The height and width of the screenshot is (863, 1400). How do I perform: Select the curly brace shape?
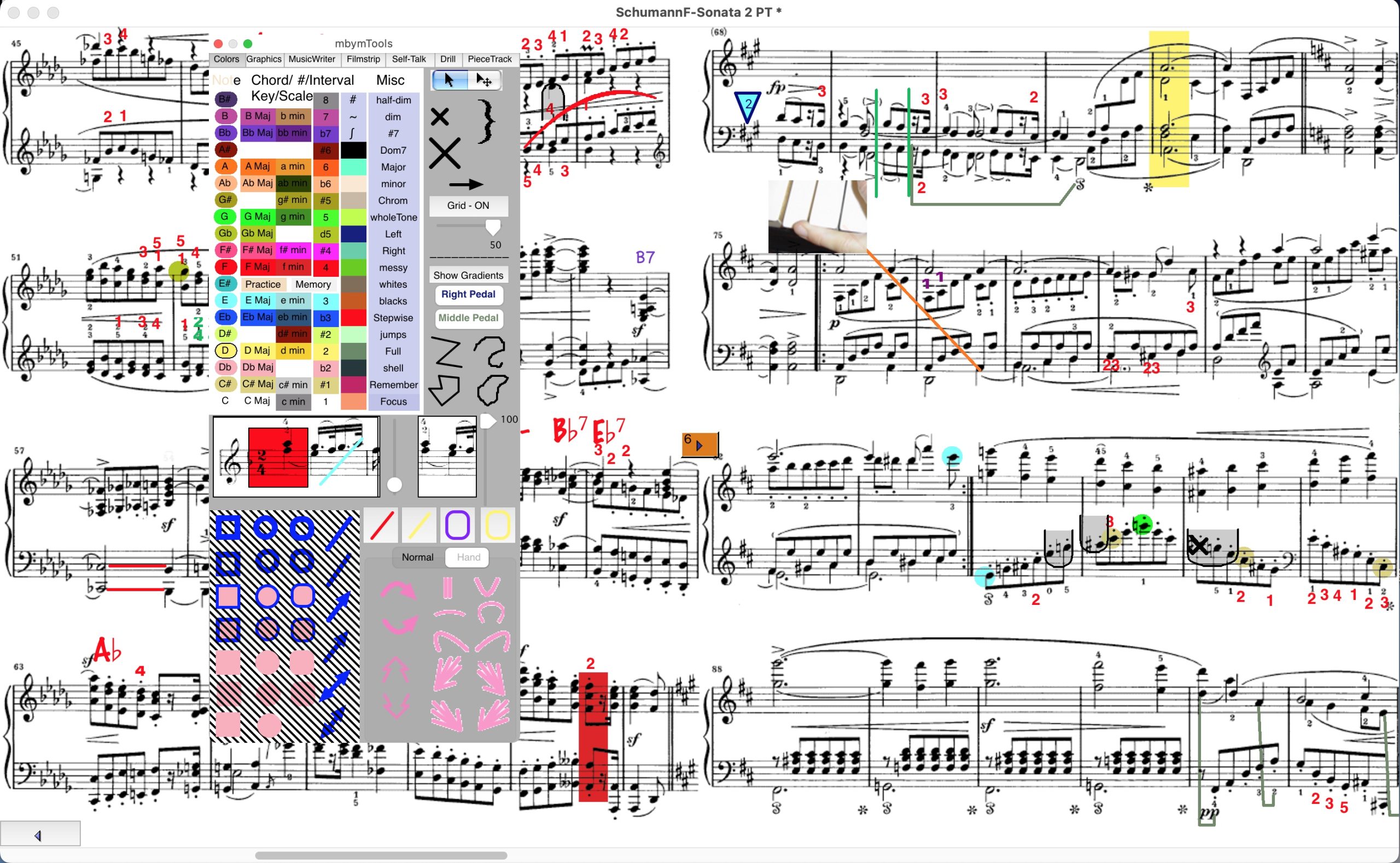pos(486,121)
